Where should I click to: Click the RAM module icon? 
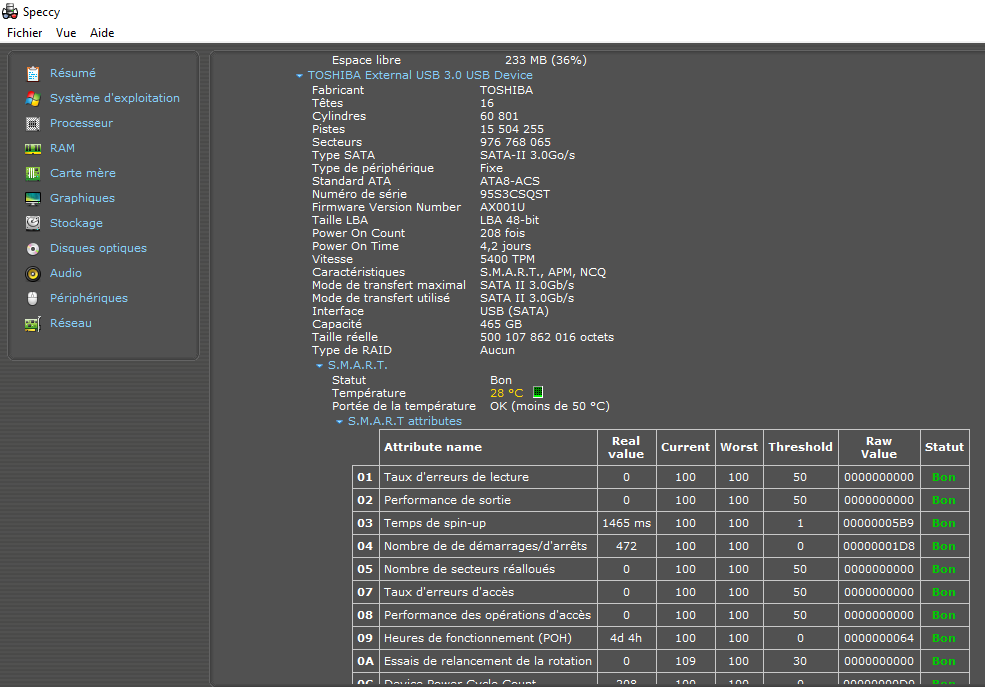(33, 149)
